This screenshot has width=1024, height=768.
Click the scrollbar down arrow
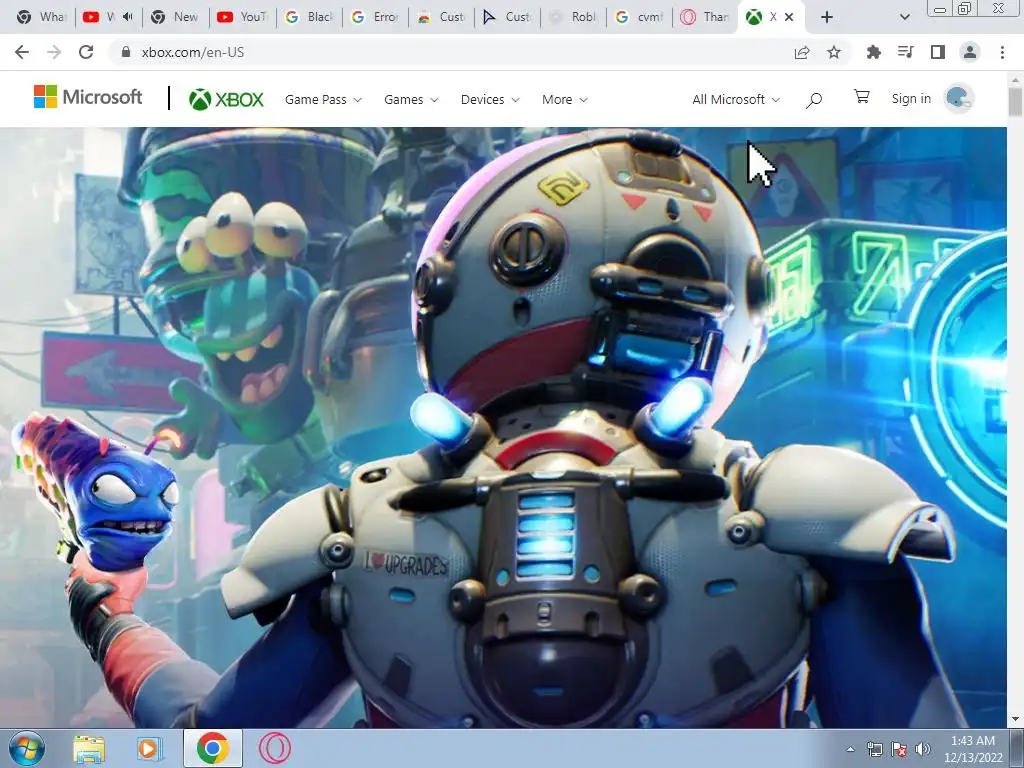[x=1015, y=720]
